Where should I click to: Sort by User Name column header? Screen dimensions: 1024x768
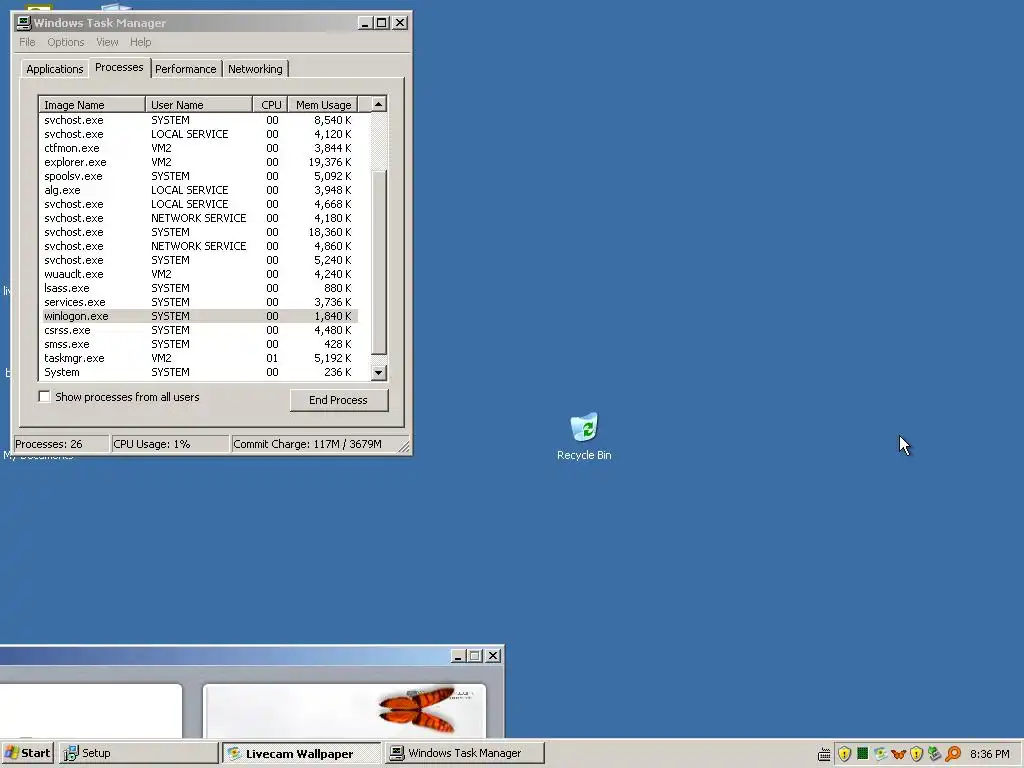pyautogui.click(x=199, y=104)
